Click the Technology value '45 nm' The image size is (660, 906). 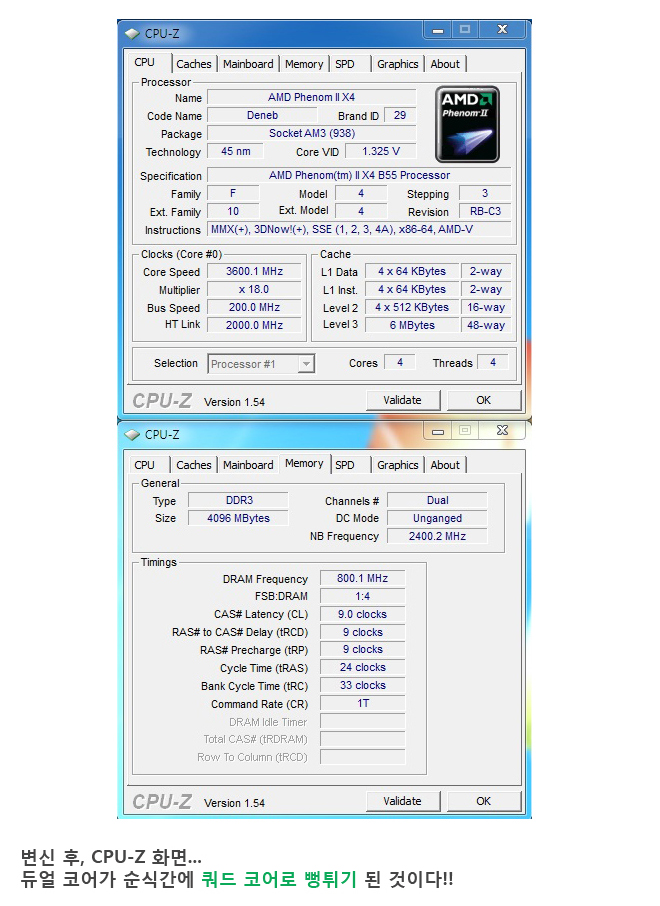[x=236, y=151]
